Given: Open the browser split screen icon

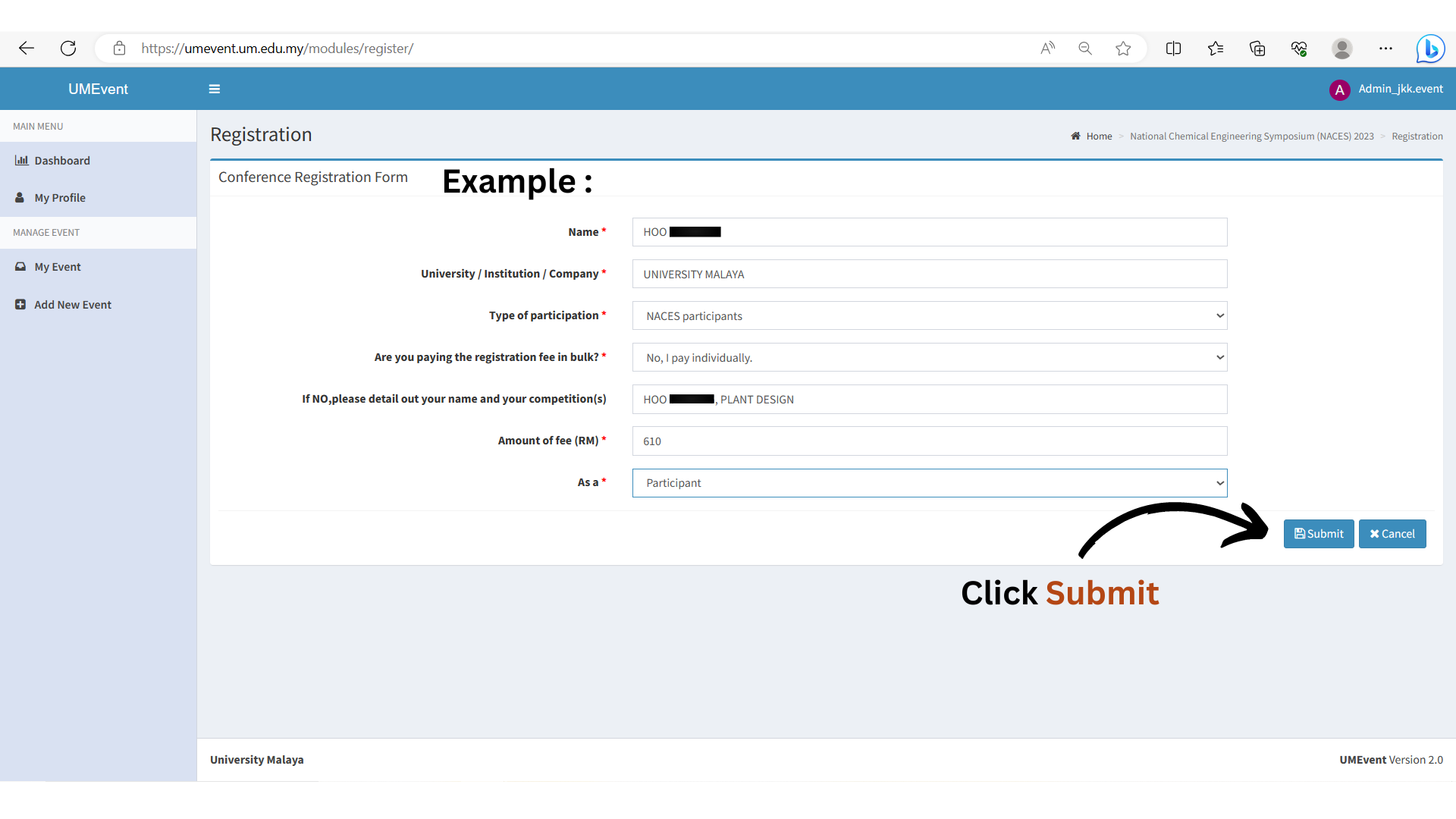Looking at the screenshot, I should coord(1173,49).
